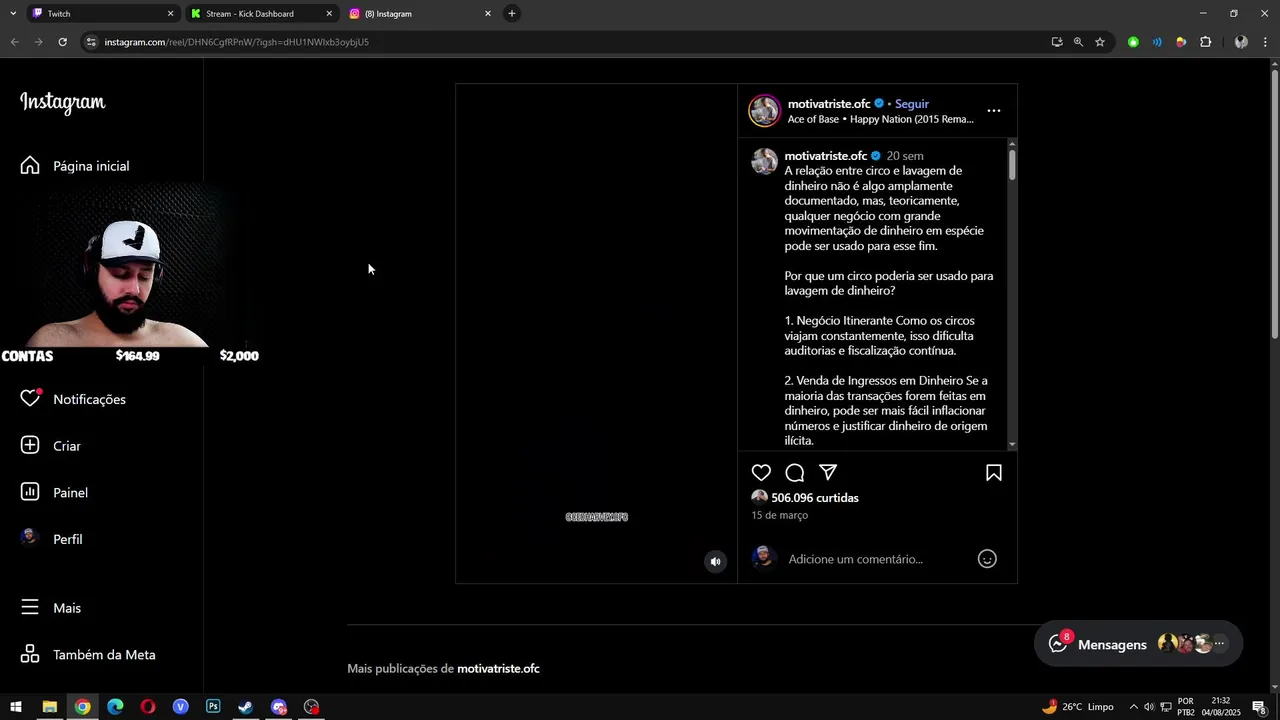Open comments with speech bubble icon
Image resolution: width=1280 pixels, height=720 pixels.
point(795,473)
